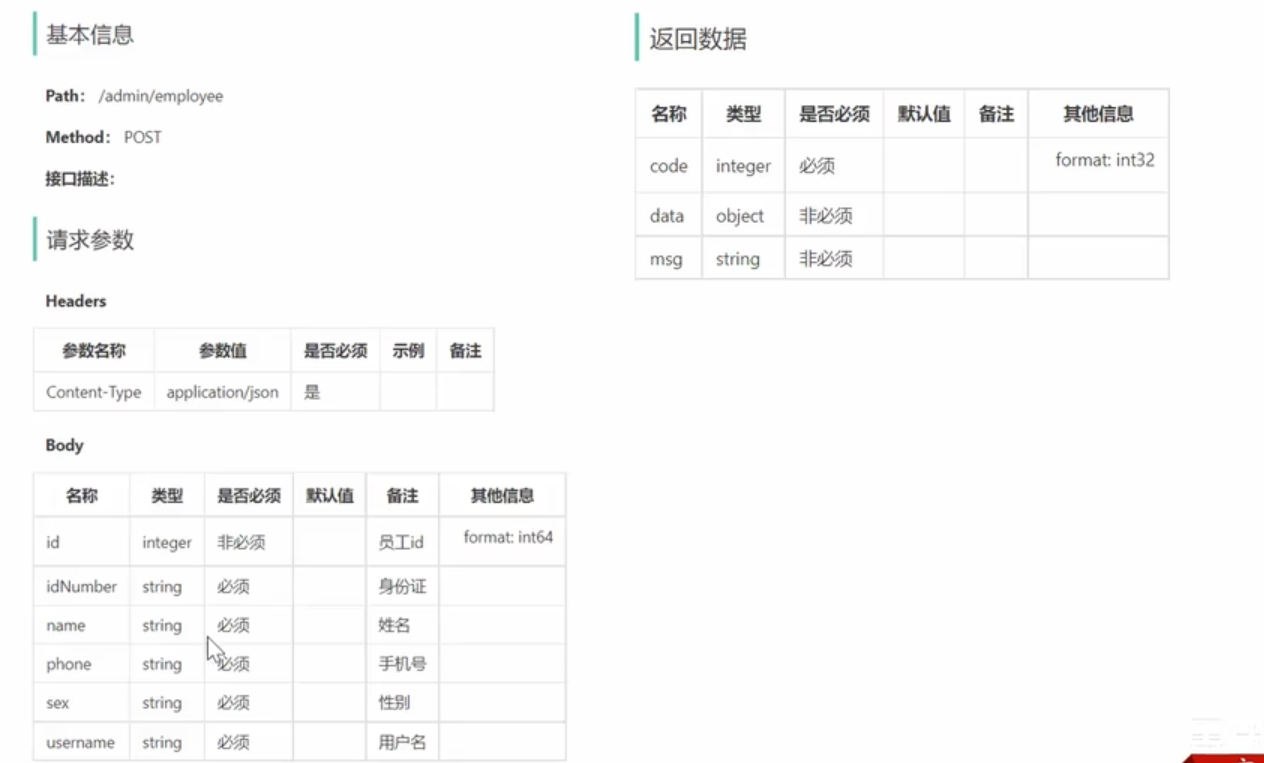Image resolution: width=1264 pixels, height=763 pixels.
Task: Click the 名称 header in 返回数据 table
Action: click(x=669, y=114)
